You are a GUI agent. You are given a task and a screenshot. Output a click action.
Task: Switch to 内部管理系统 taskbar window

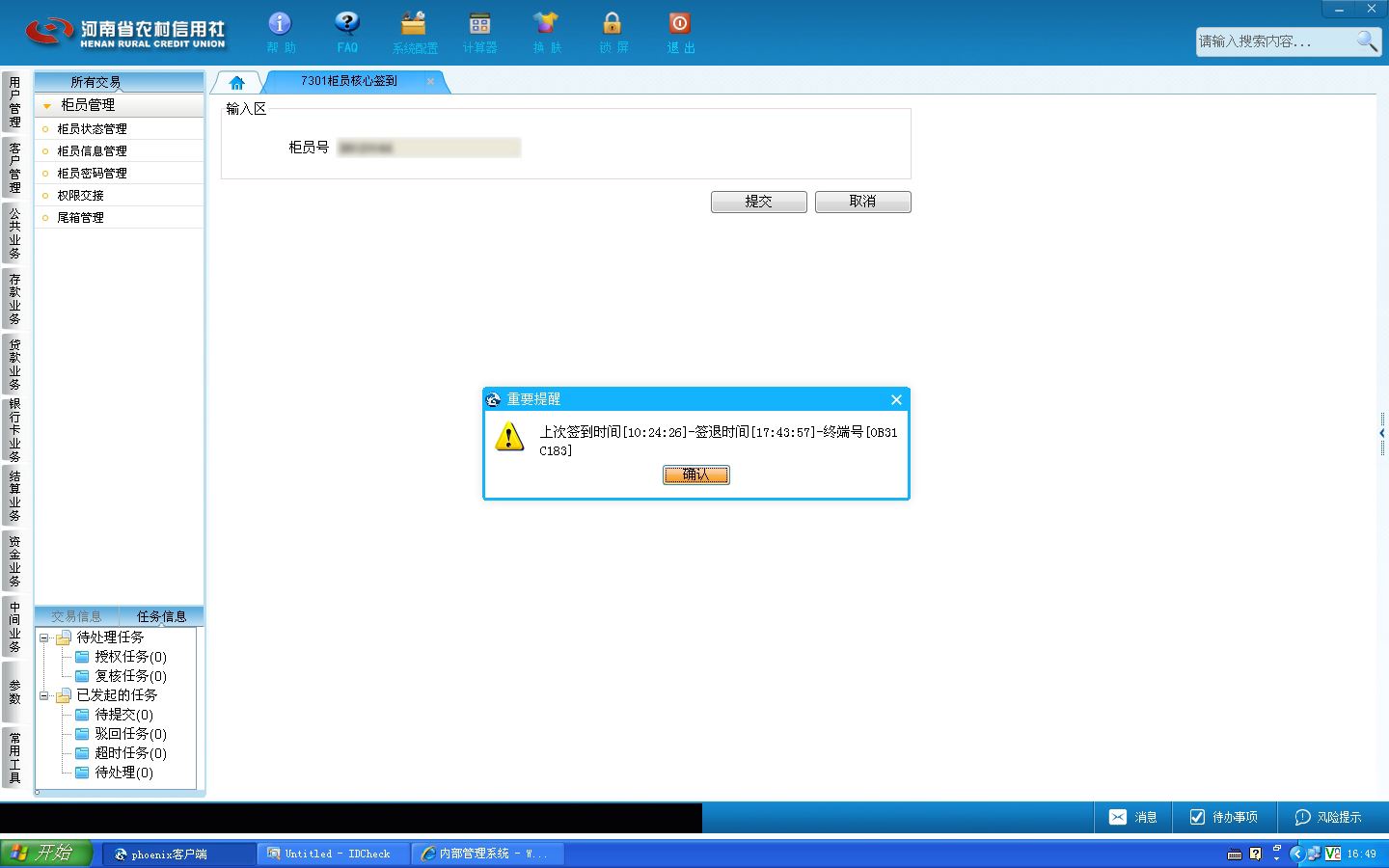(488, 854)
